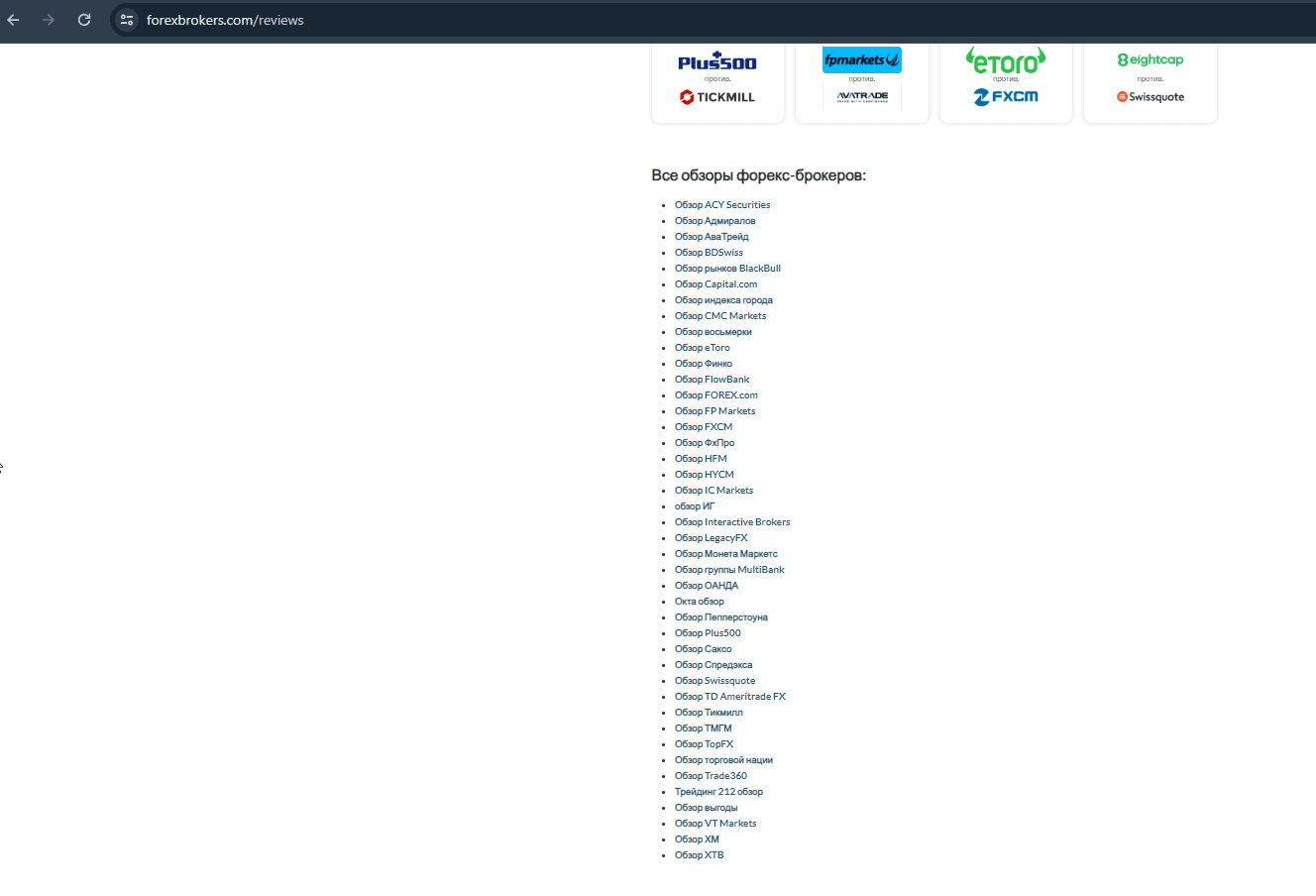Viewport: 1316px width, 896px height.
Task: Open the Обзор индекса города link
Action: (723, 300)
